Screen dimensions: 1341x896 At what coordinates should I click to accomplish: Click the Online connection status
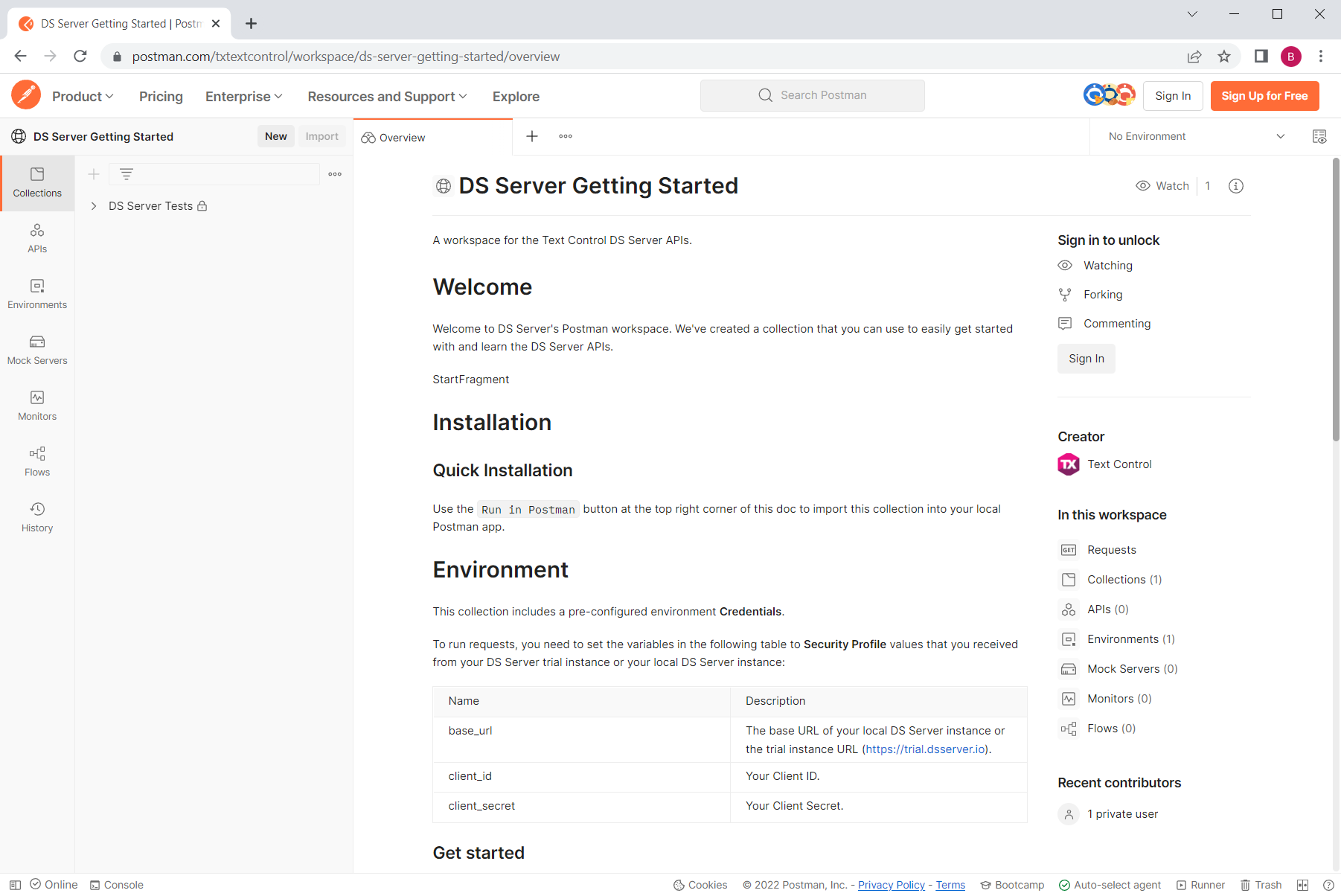point(54,885)
